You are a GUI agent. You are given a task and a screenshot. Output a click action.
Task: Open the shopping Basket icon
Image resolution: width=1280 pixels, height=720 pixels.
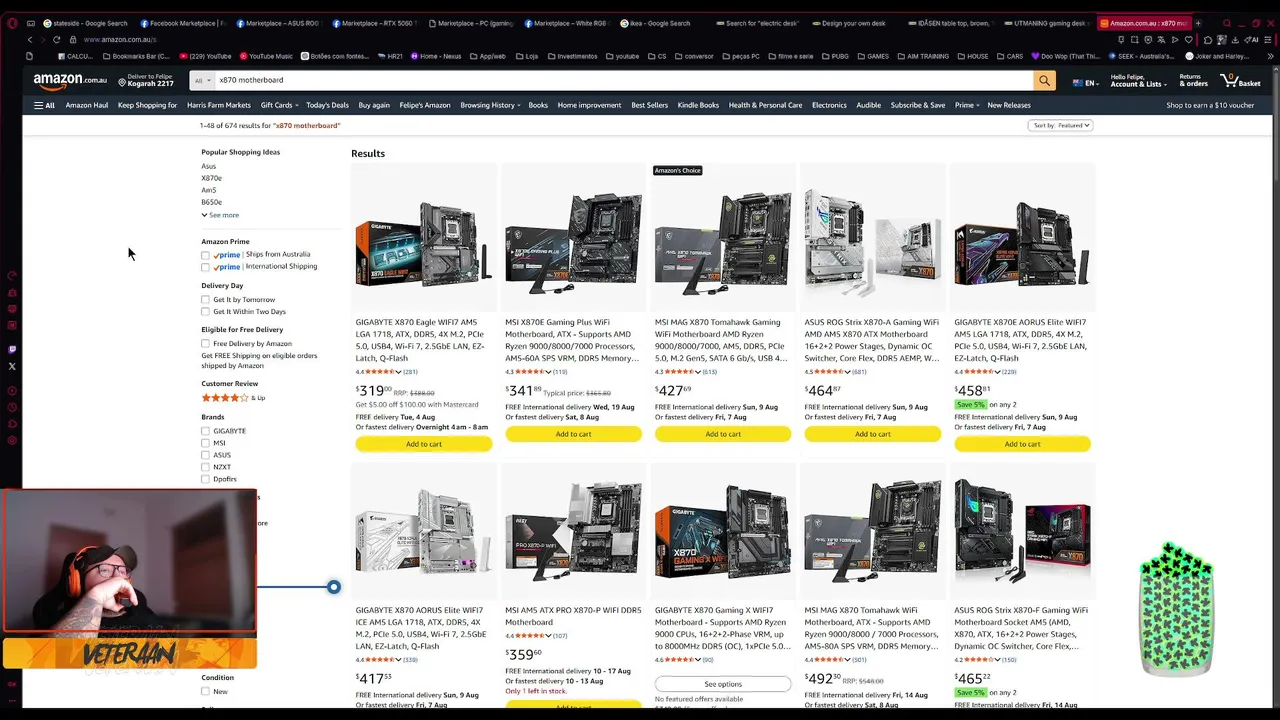[1240, 80]
